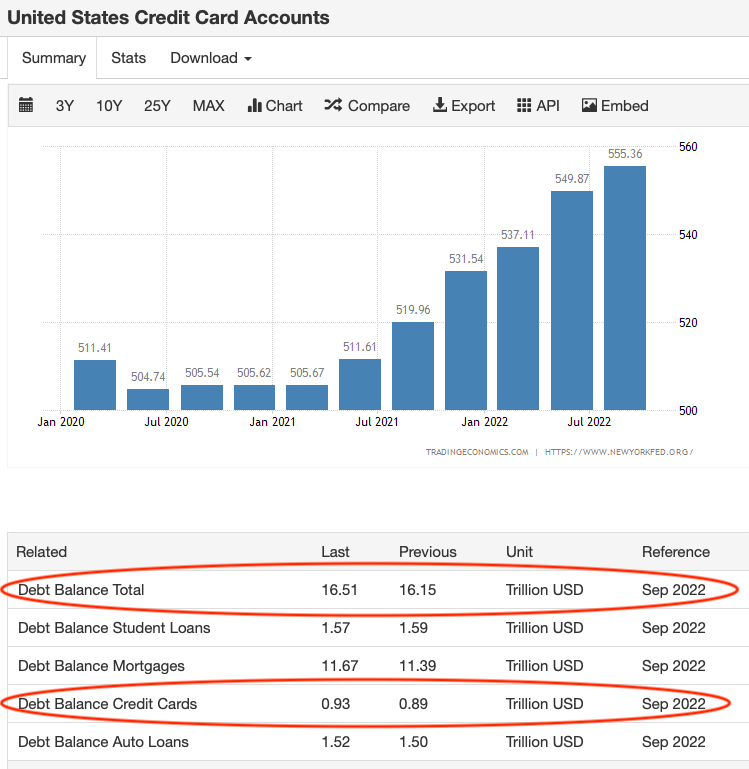
Task: Open the API grid icon
Action: (524, 105)
